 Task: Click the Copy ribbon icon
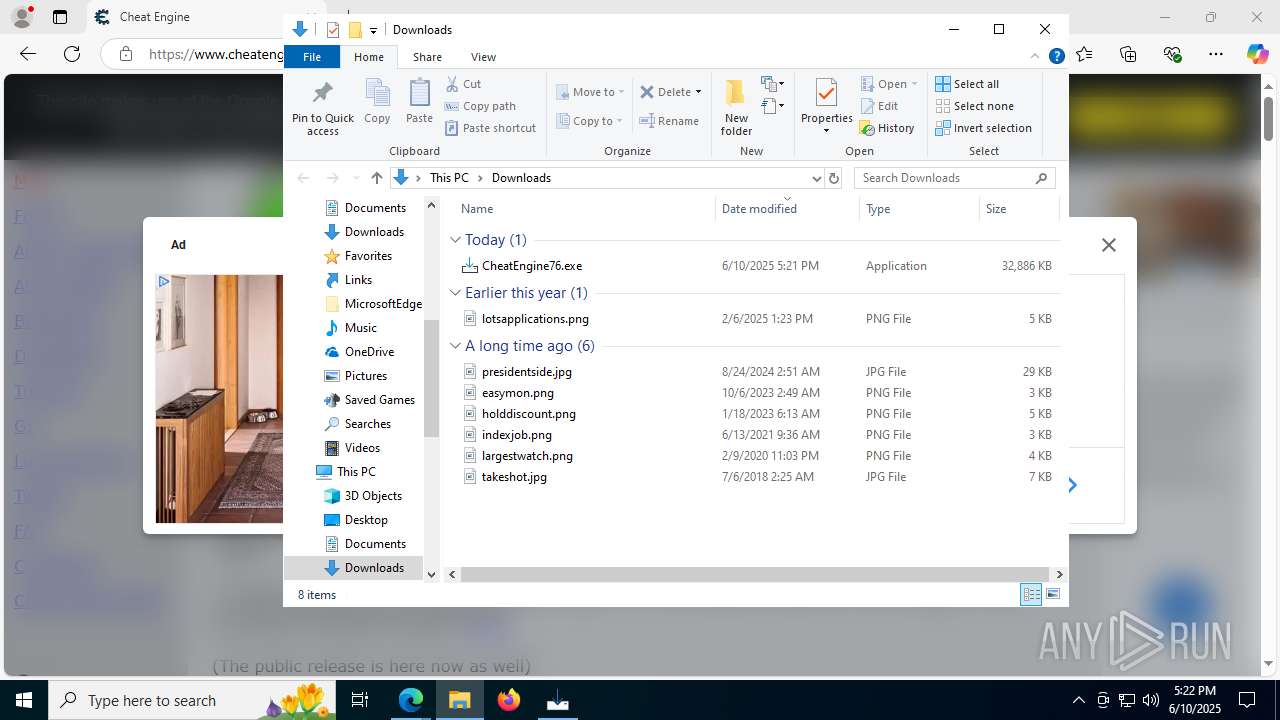click(x=377, y=101)
